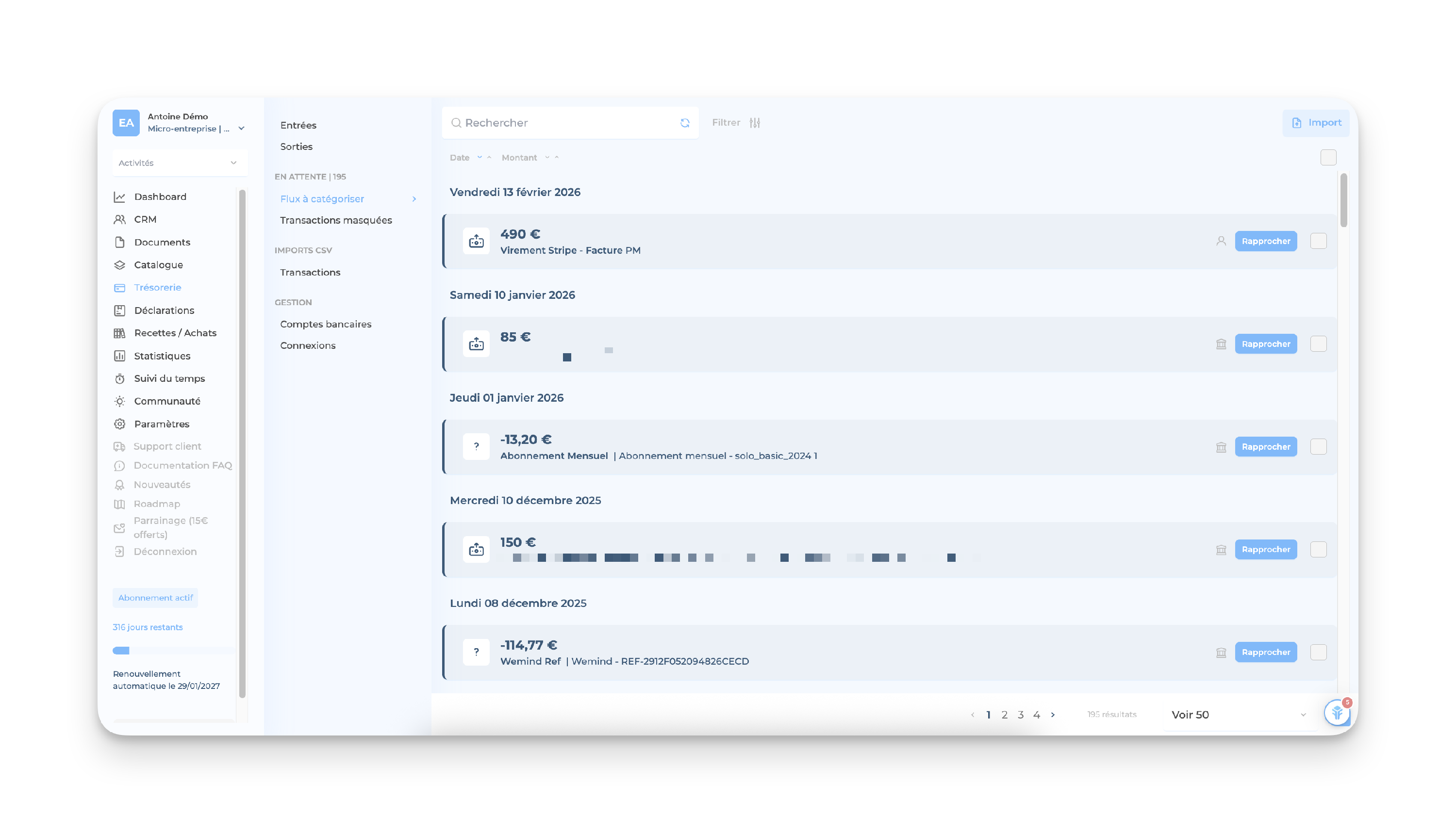Select the -114,77 € Wemind transaction checkbox
This screenshot has width=1456, height=833.
[1318, 652]
